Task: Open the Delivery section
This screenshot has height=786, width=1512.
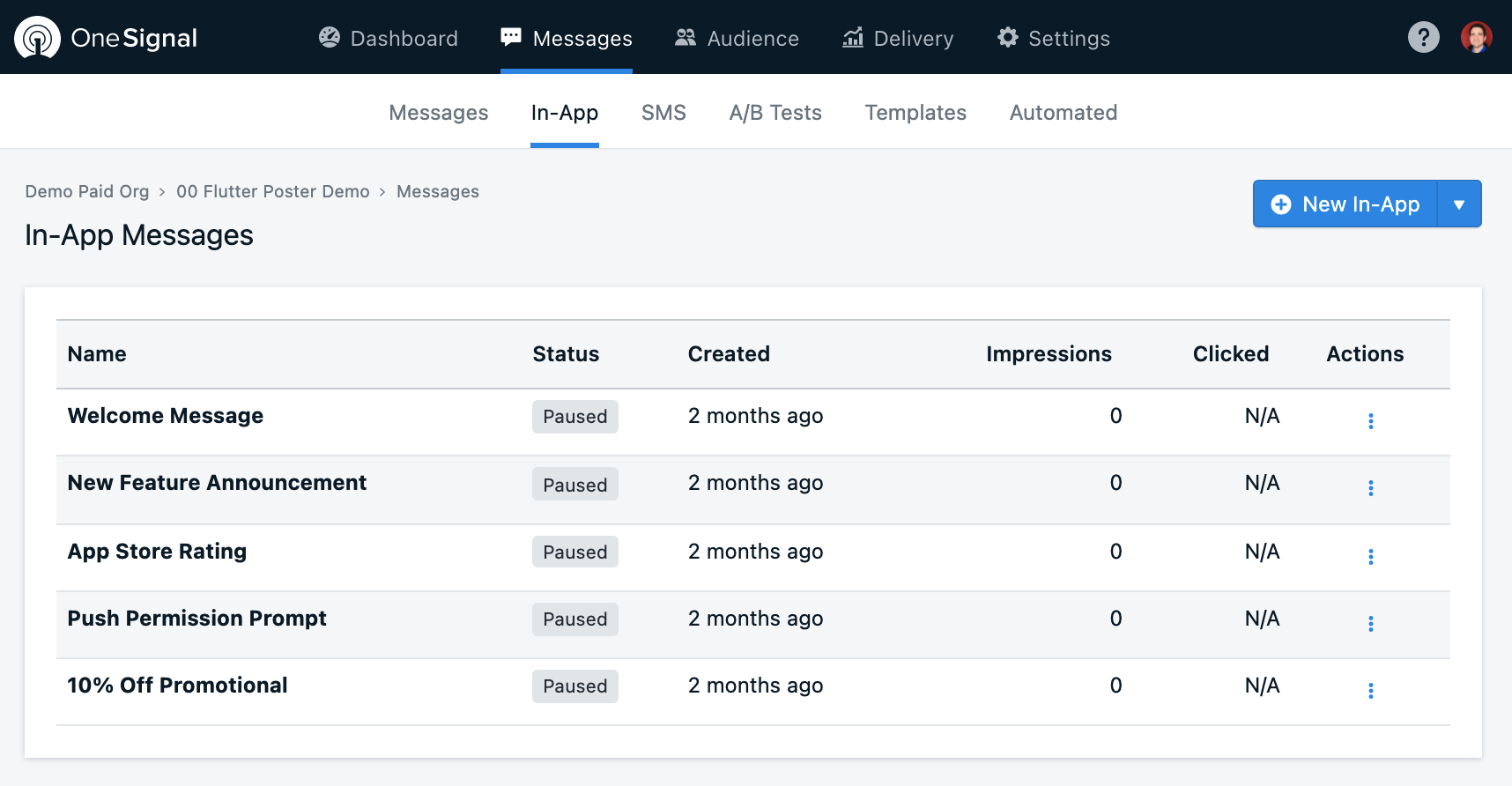Action: tap(898, 38)
